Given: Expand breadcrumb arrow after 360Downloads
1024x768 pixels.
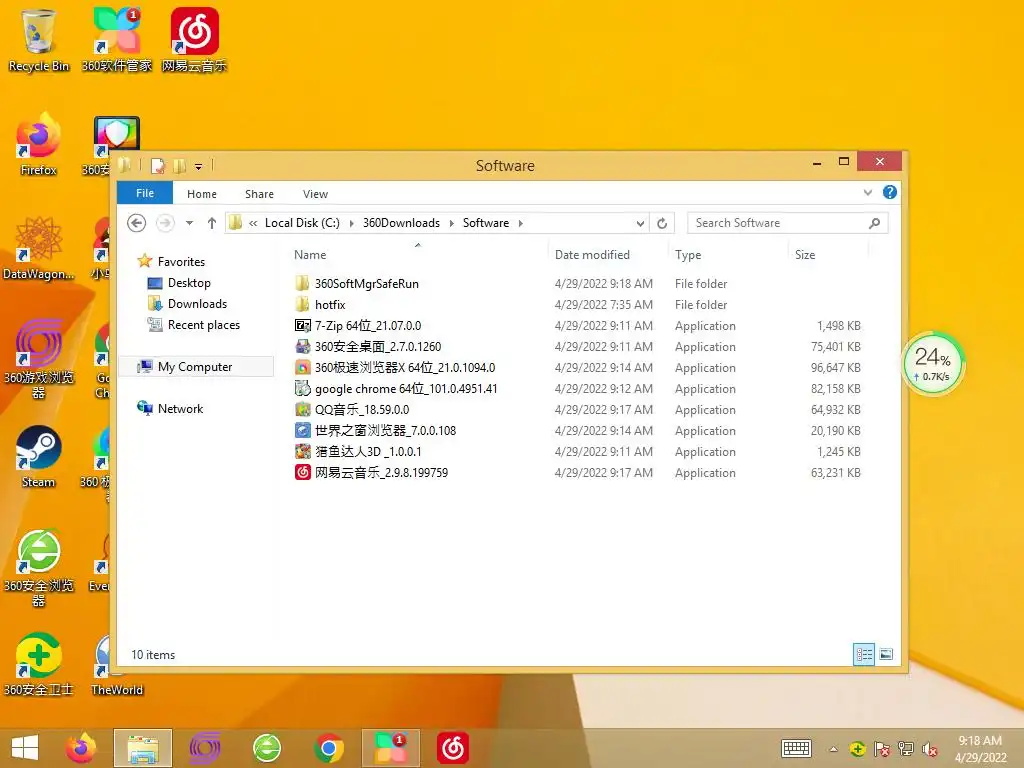Looking at the screenshot, I should [x=451, y=223].
